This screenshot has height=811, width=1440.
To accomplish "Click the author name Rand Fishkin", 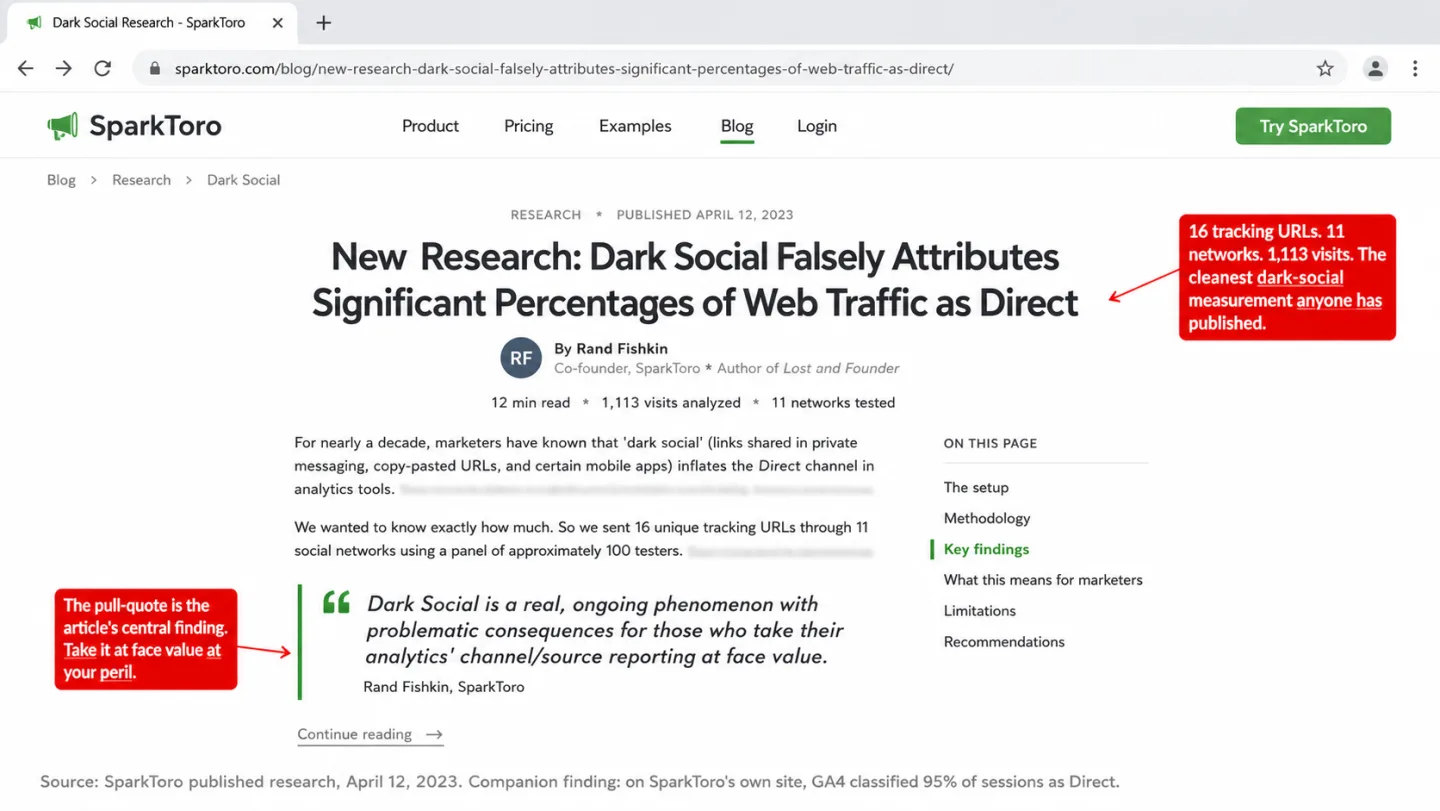I will coord(622,348).
